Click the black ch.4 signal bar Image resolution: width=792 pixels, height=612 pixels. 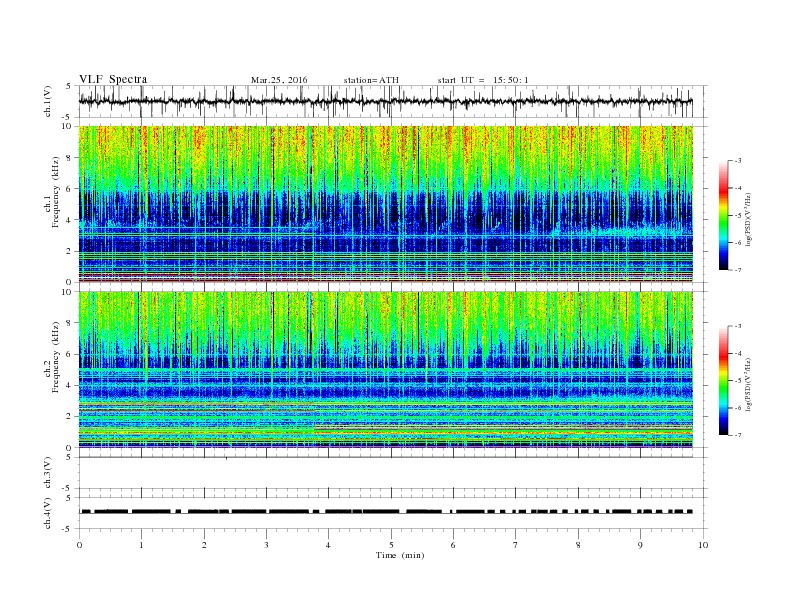click(386, 512)
